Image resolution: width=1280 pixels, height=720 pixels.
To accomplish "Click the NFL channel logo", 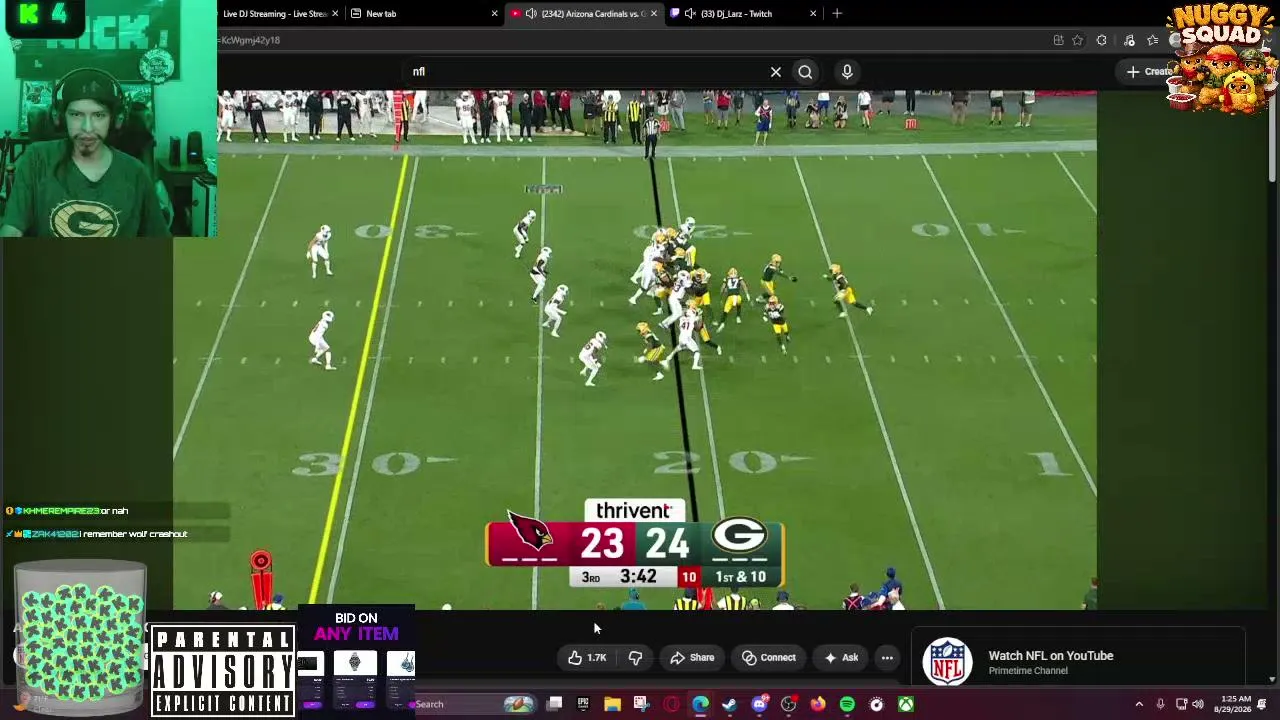I will pyautogui.click(x=946, y=662).
